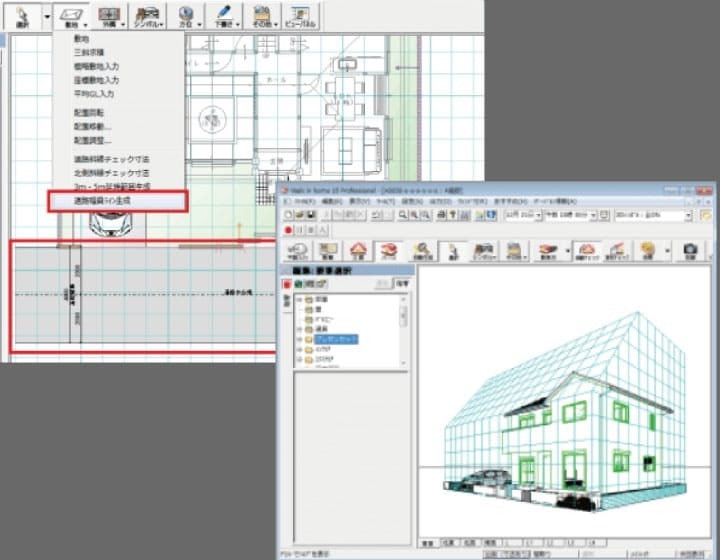
Task: Select the 方位 compass orientation tool
Action: [x=185, y=15]
